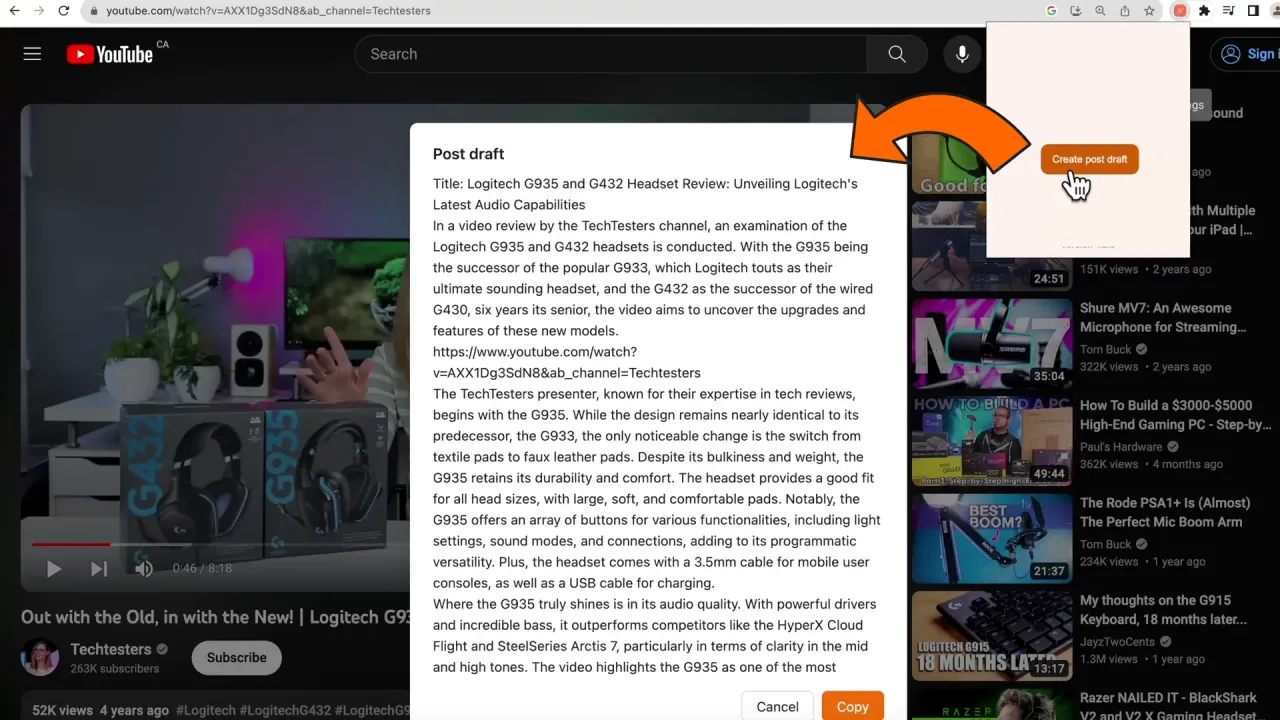Share this page via the share icon
1280x720 pixels.
[1125, 11]
